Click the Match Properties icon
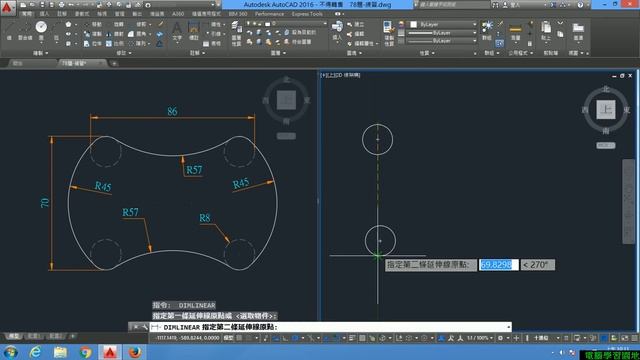Image resolution: width=640 pixels, height=360 pixels. tap(389, 32)
